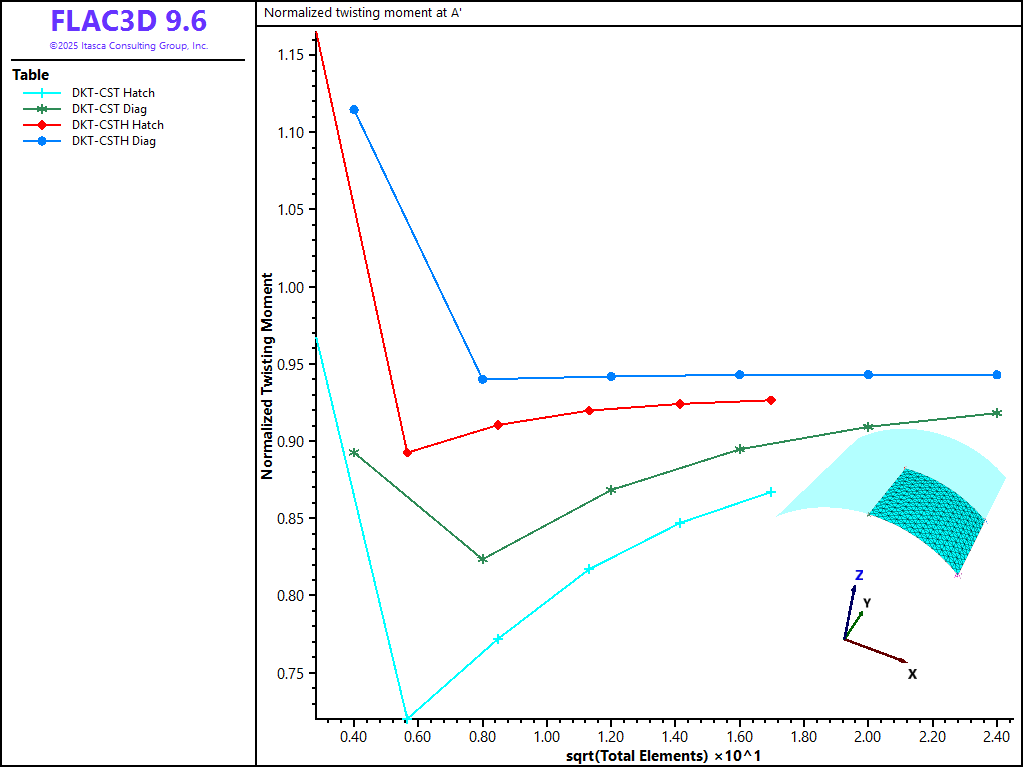Click the FLAC3D 9.6 logo title

pos(128,22)
